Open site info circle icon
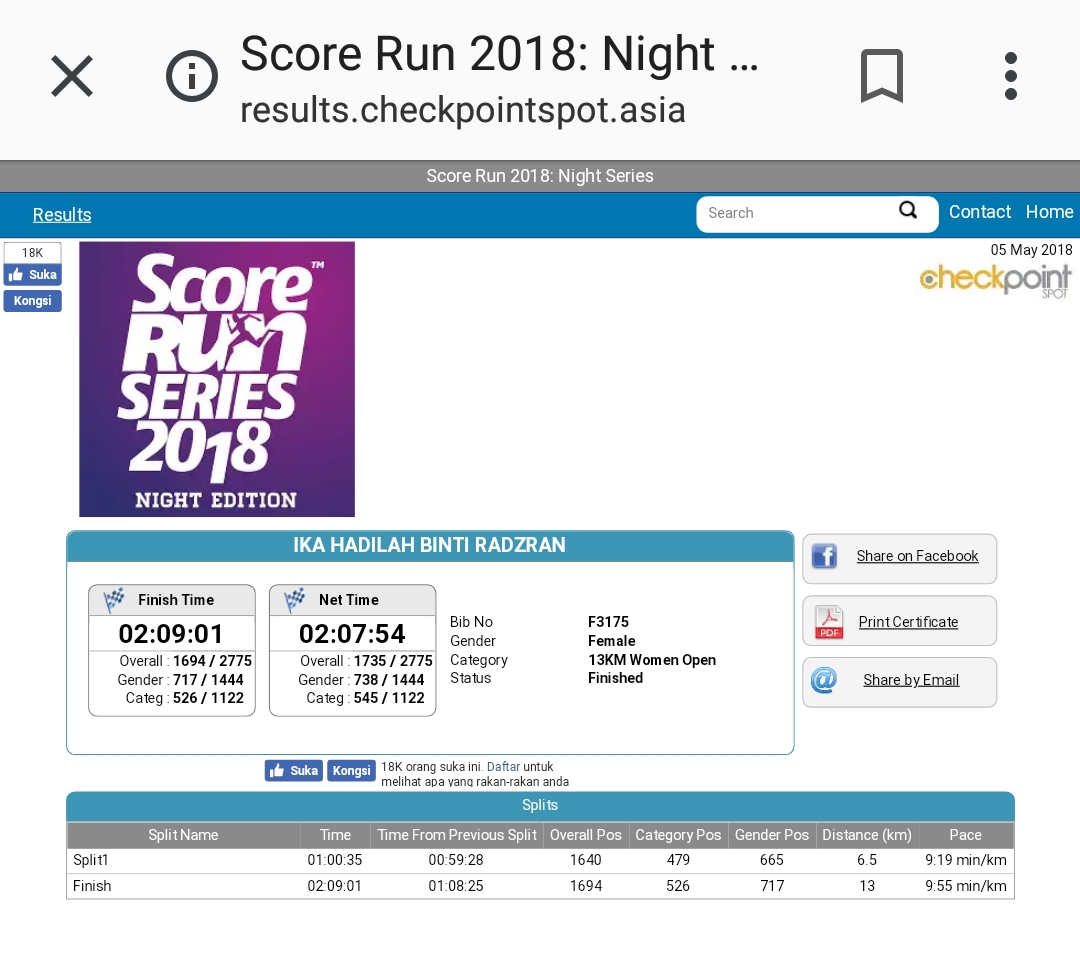 (x=191, y=76)
